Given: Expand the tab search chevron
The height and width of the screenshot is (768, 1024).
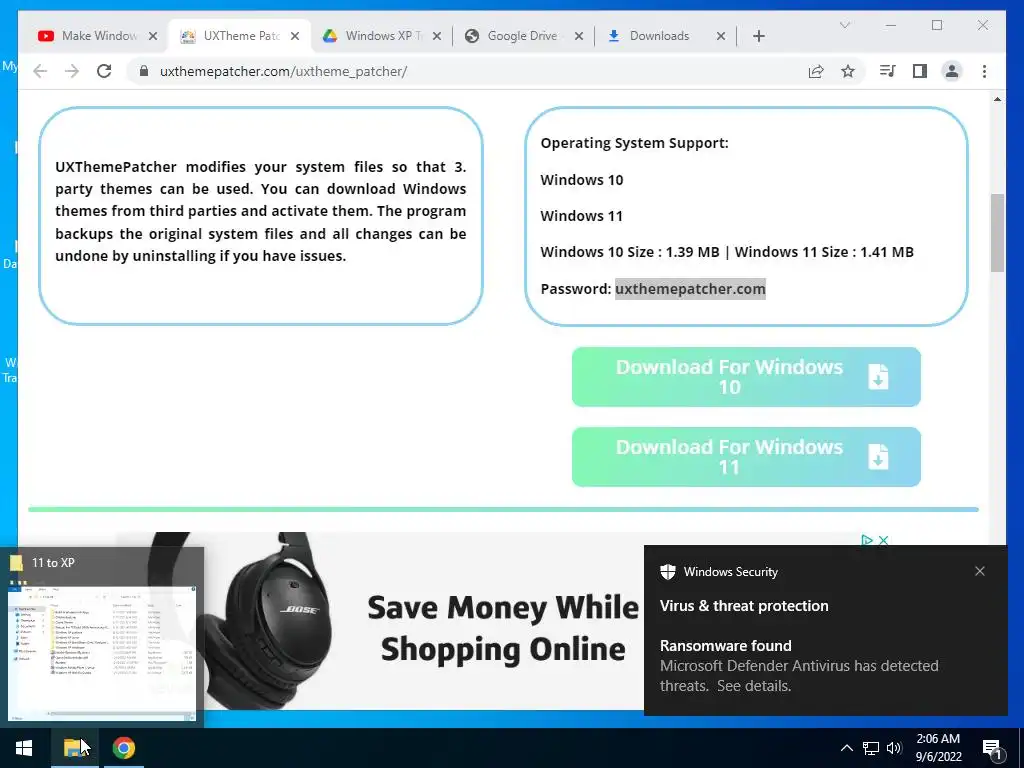Looking at the screenshot, I should point(844,25).
